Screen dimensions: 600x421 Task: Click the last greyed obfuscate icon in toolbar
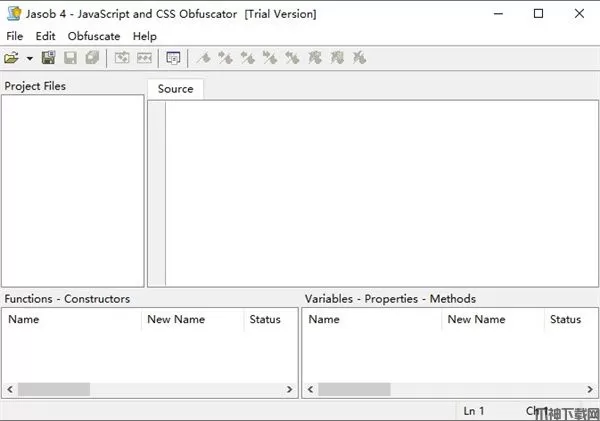coord(359,58)
